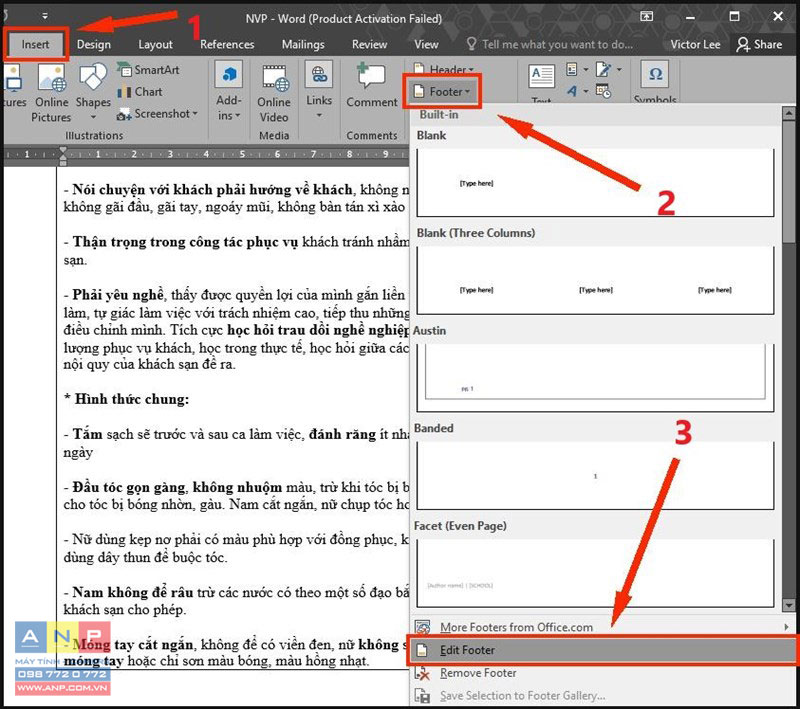Viewport: 800px width, 709px height.
Task: Open the Symbols menu
Action: [655, 83]
